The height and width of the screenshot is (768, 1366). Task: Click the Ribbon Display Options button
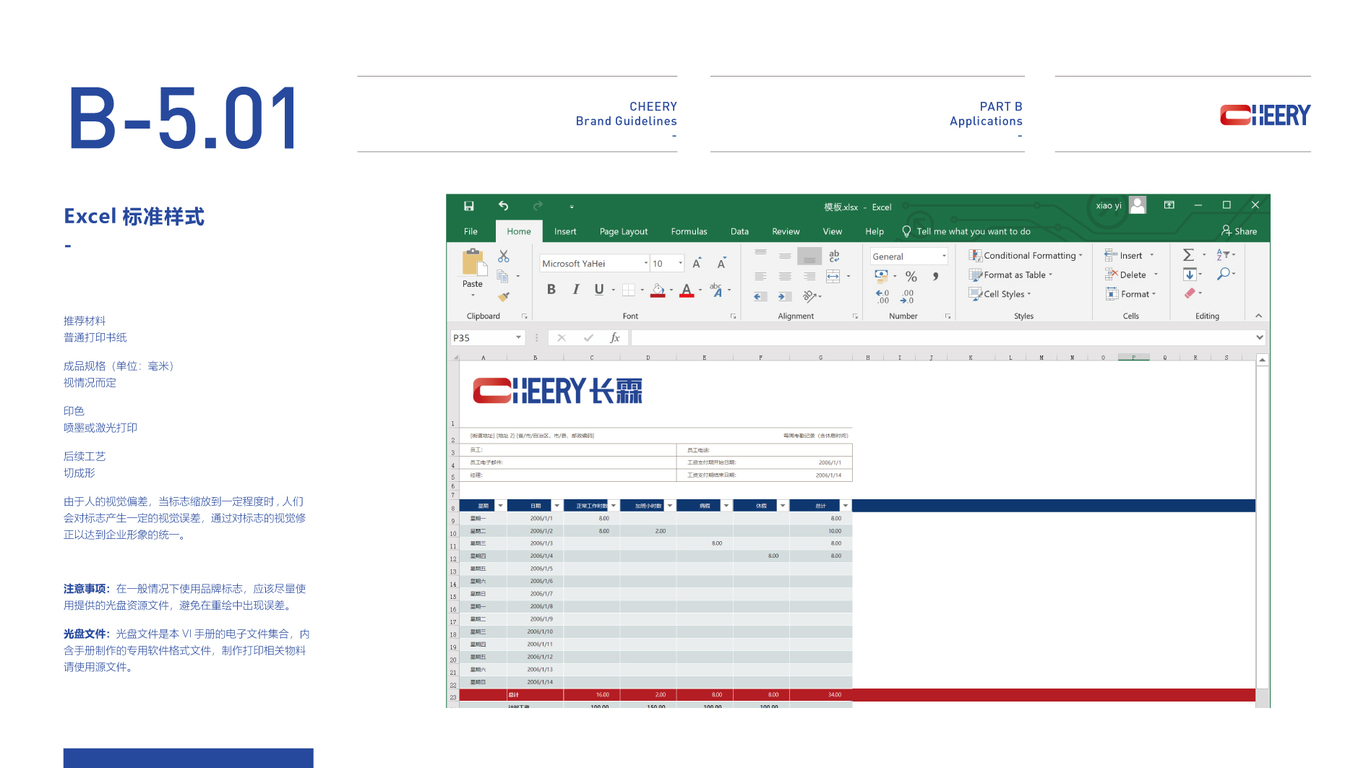point(1169,205)
